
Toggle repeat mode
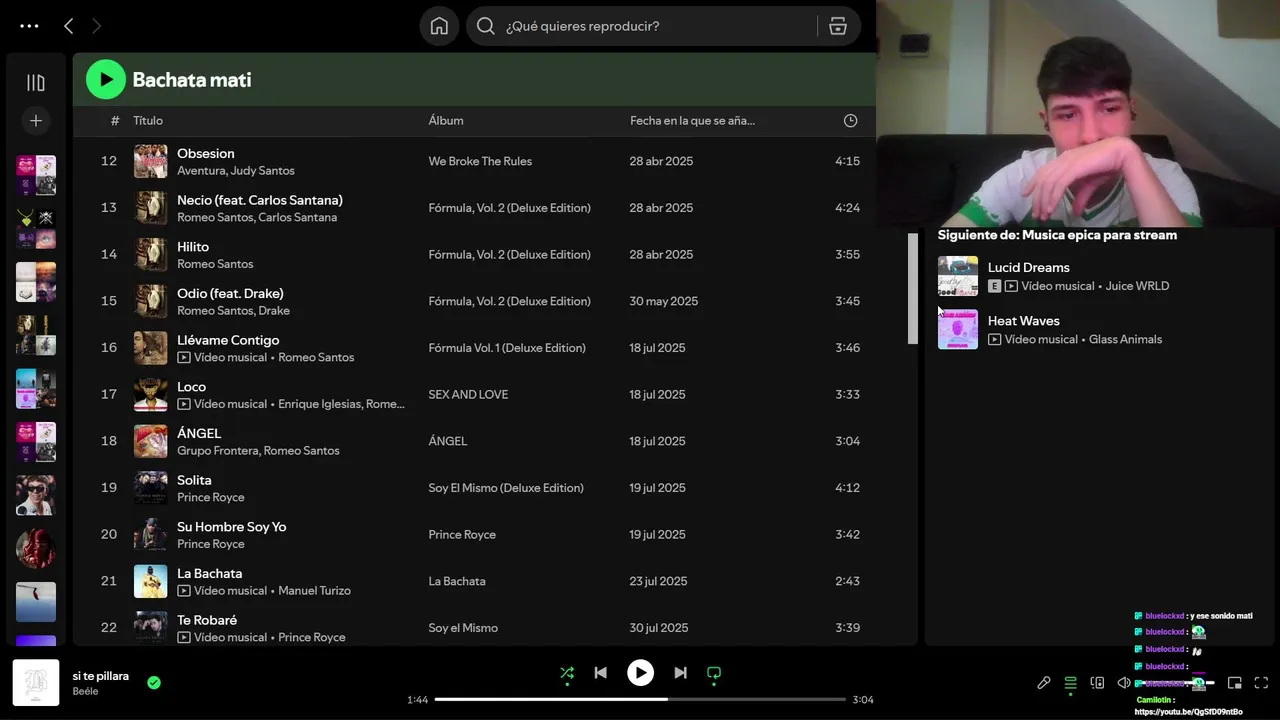pyautogui.click(x=714, y=673)
